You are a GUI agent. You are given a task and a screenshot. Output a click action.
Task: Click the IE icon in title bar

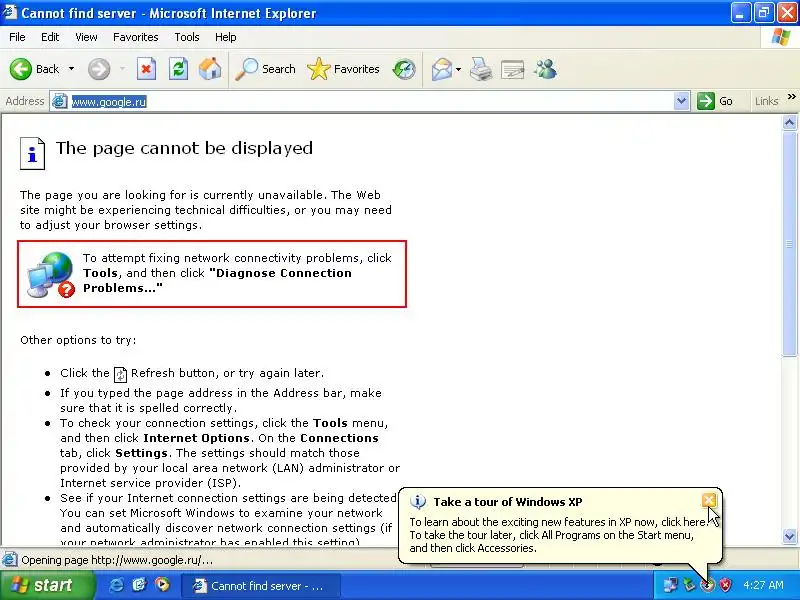[x=10, y=12]
